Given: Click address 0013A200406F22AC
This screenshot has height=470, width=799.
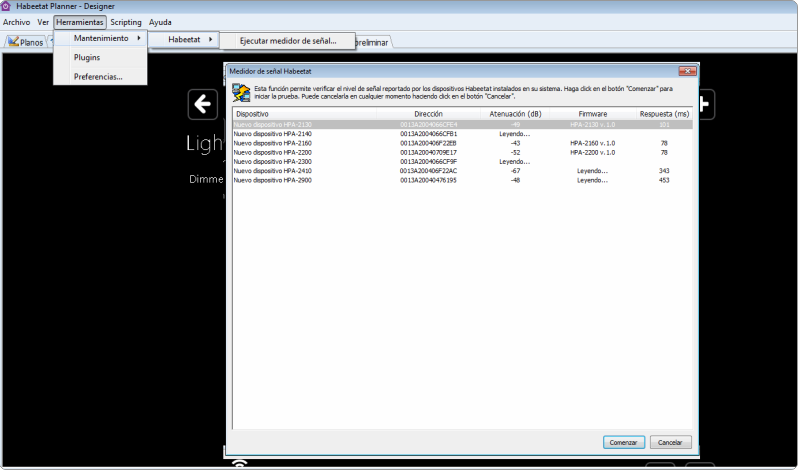Looking at the screenshot, I should [x=429, y=171].
